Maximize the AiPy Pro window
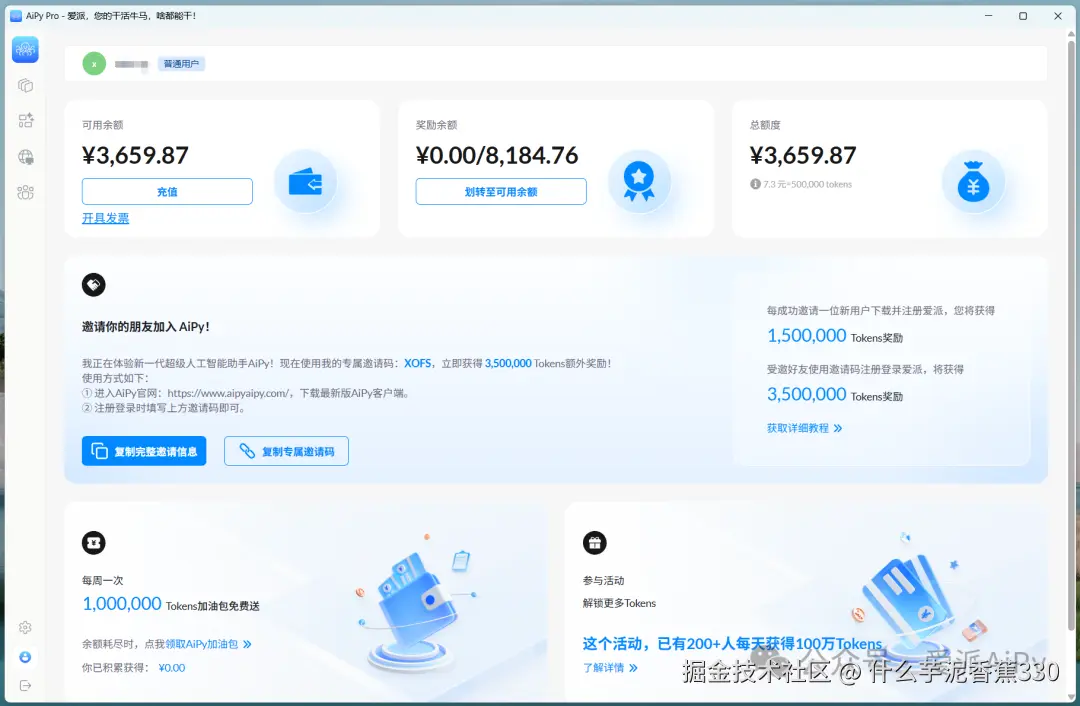 click(1023, 16)
